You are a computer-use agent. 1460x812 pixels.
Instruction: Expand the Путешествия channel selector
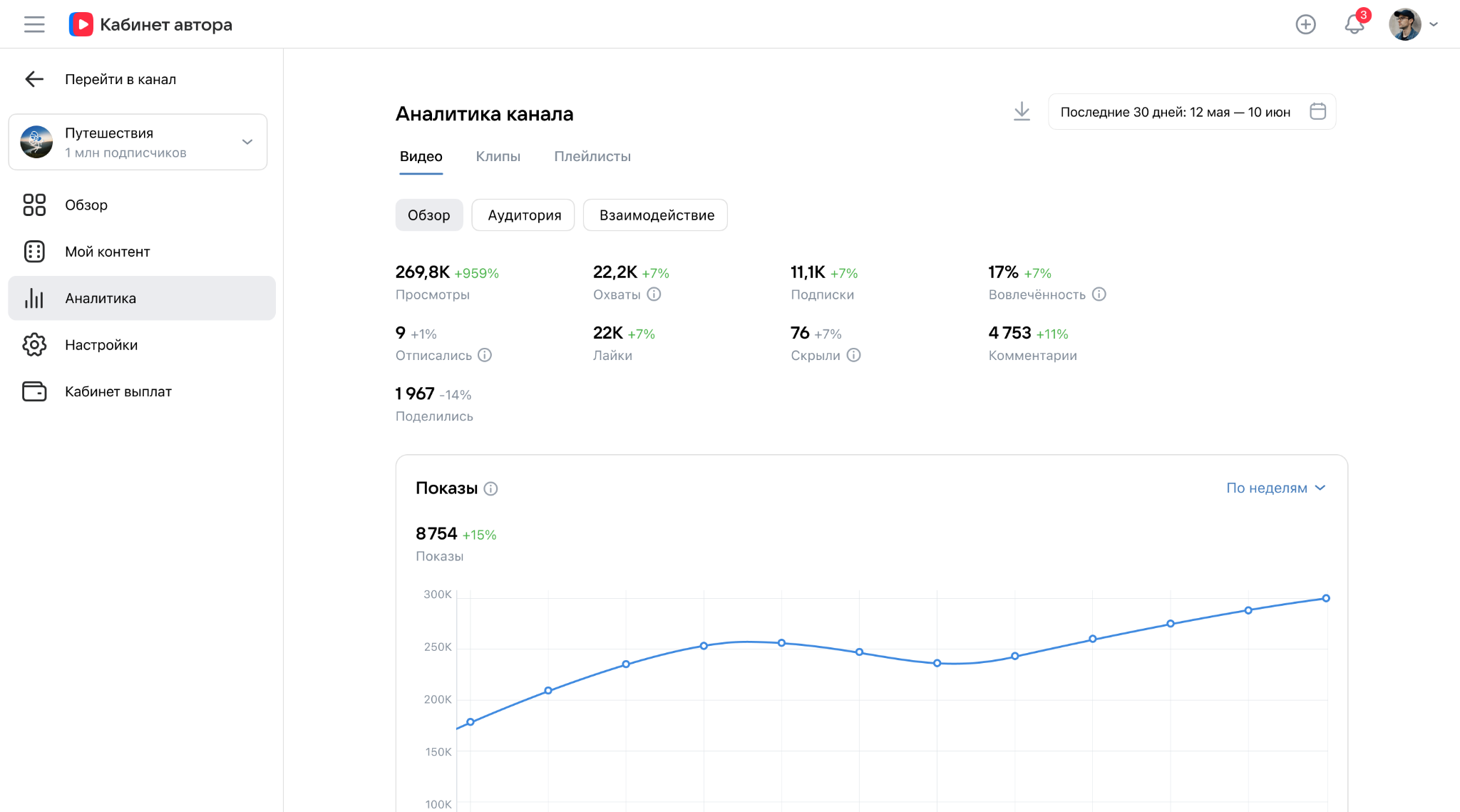[138, 142]
